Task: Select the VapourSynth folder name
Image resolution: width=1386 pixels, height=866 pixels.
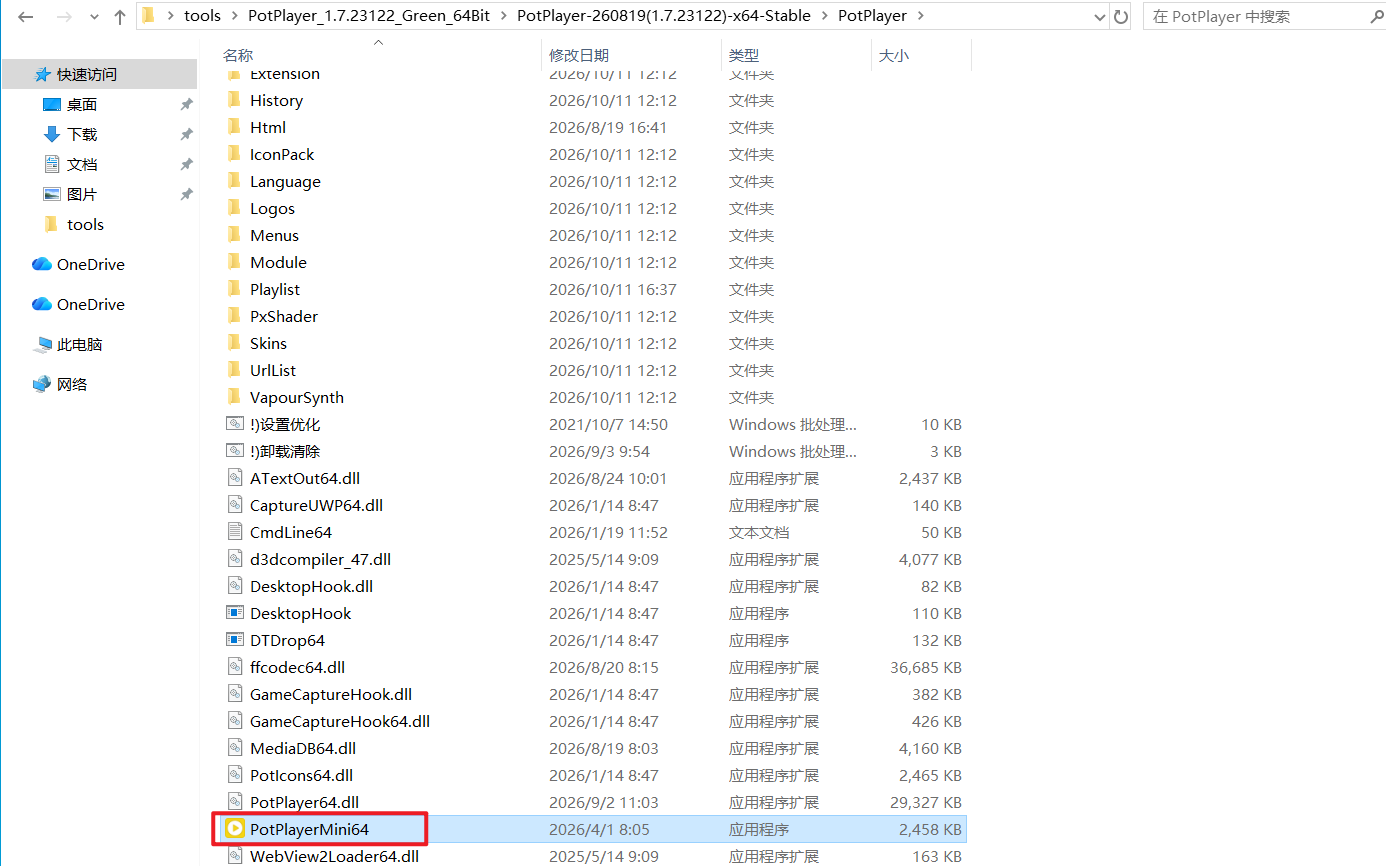Action: [x=297, y=397]
